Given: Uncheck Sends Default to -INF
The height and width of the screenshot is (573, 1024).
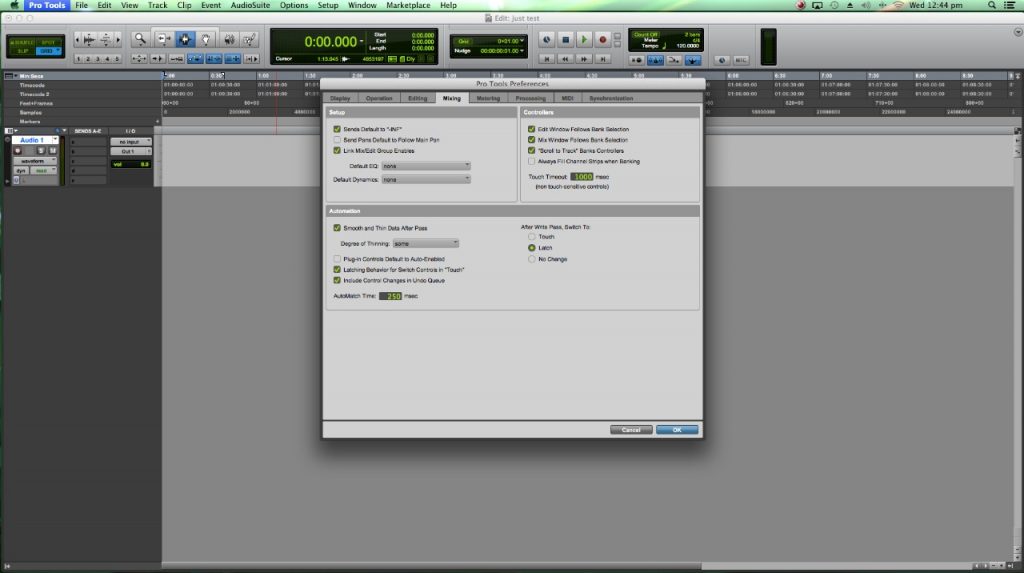Looking at the screenshot, I should [337, 129].
